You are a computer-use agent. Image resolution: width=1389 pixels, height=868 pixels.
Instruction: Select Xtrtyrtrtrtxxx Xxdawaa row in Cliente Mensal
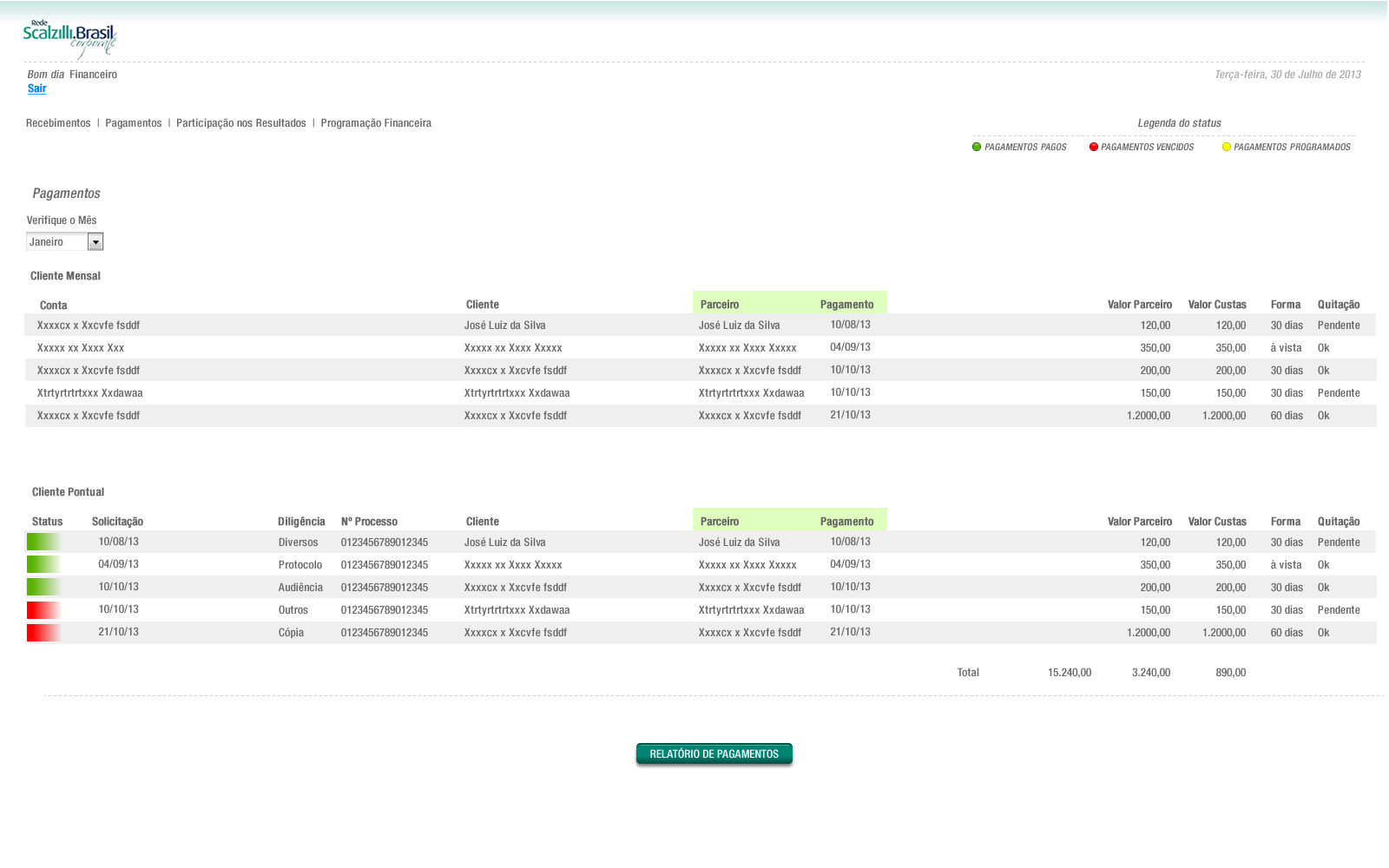pyautogui.click(x=90, y=393)
